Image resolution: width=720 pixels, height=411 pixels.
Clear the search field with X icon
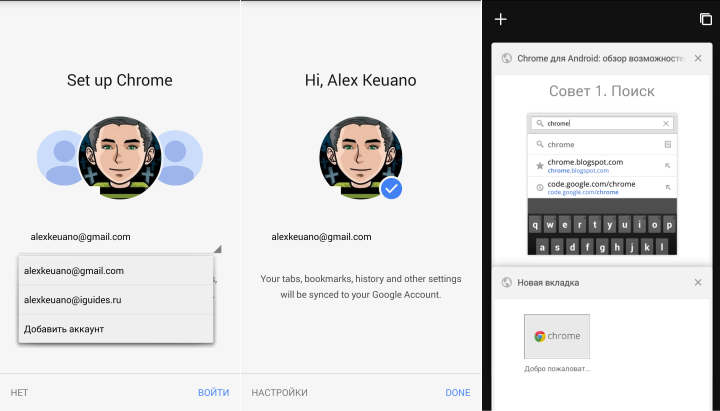[x=666, y=123]
